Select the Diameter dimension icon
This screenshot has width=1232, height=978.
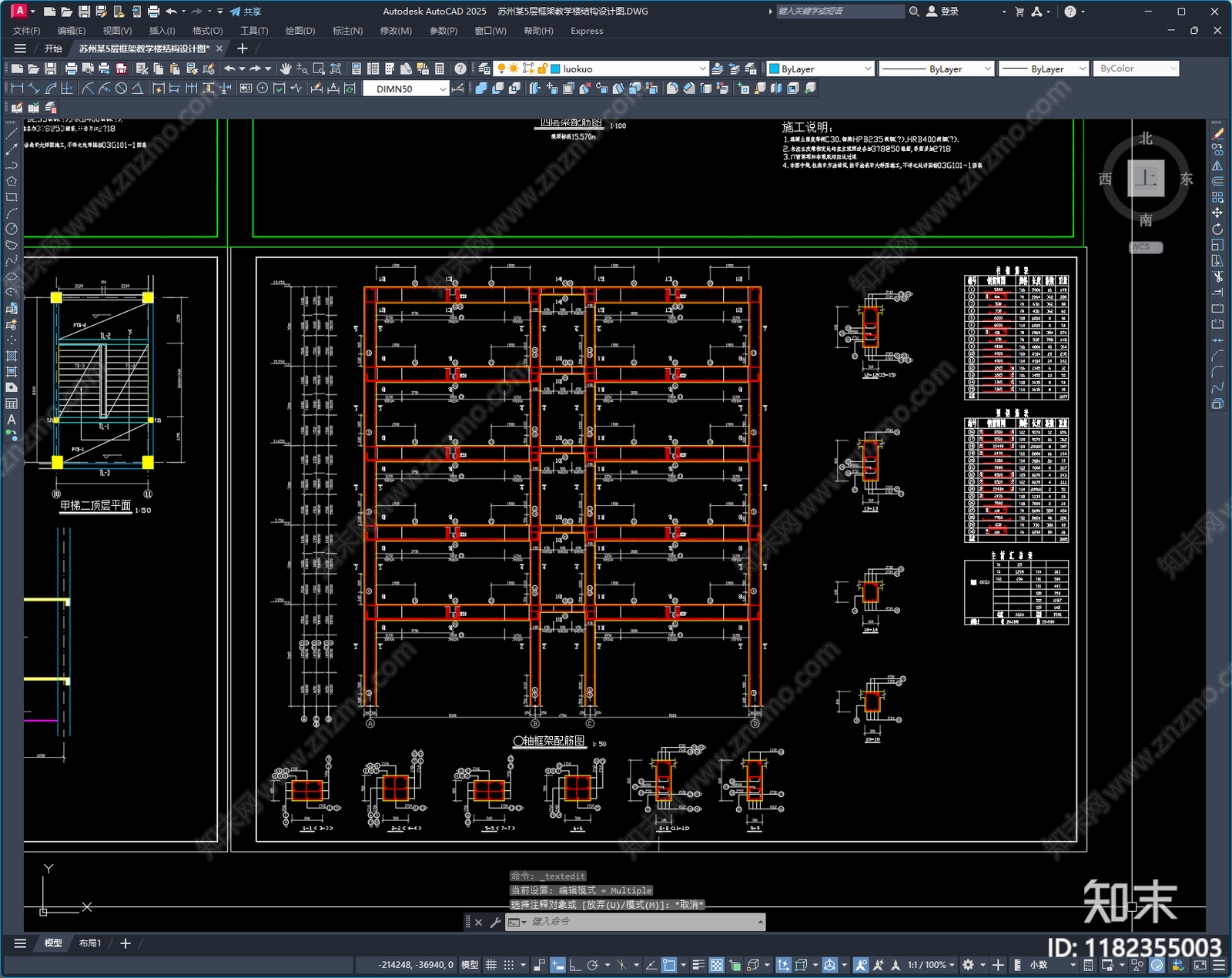[121, 89]
